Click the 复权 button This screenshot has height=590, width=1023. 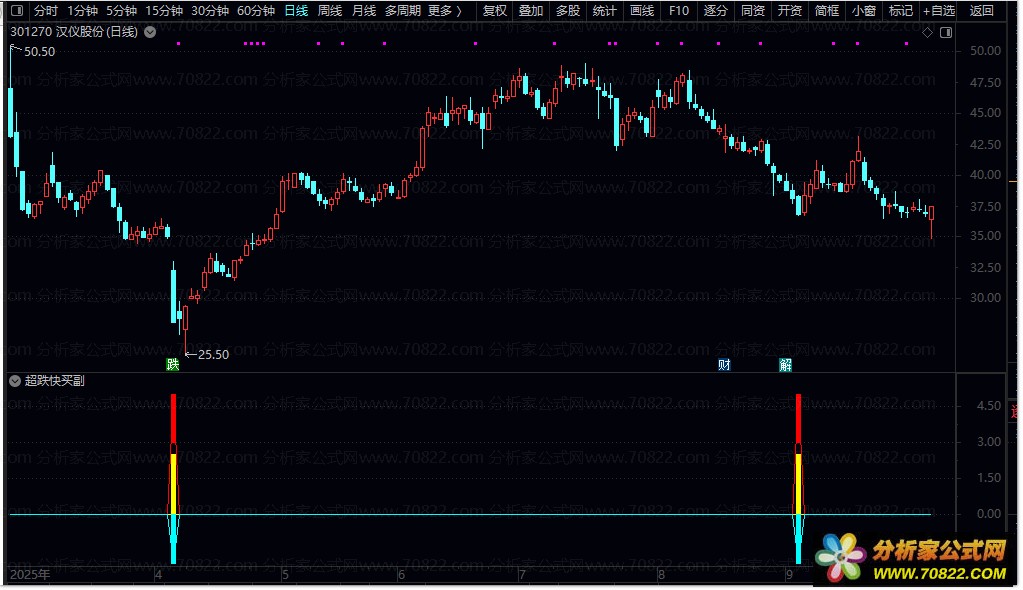coord(494,11)
